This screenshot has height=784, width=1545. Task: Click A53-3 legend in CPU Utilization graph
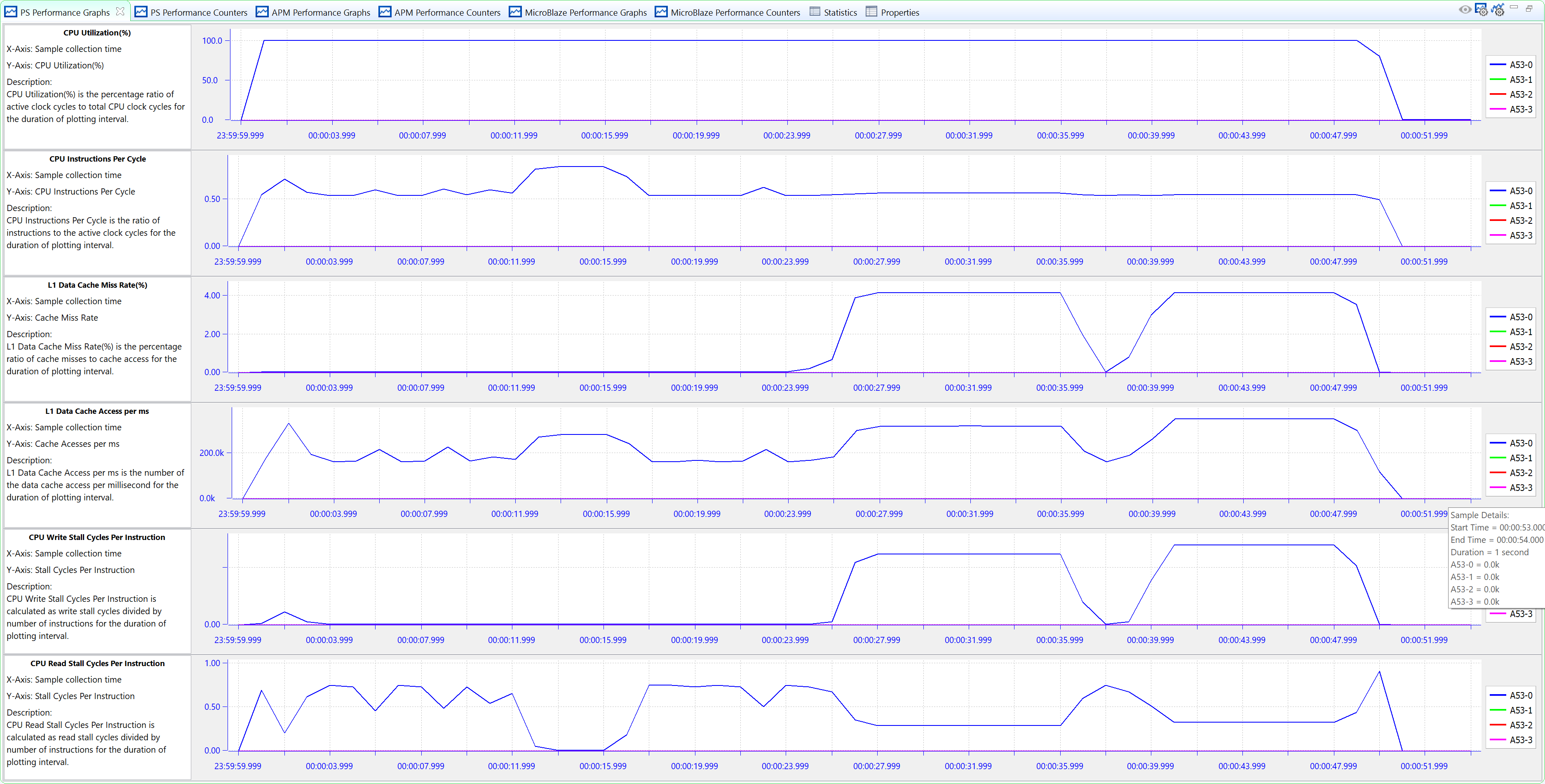(x=1511, y=109)
